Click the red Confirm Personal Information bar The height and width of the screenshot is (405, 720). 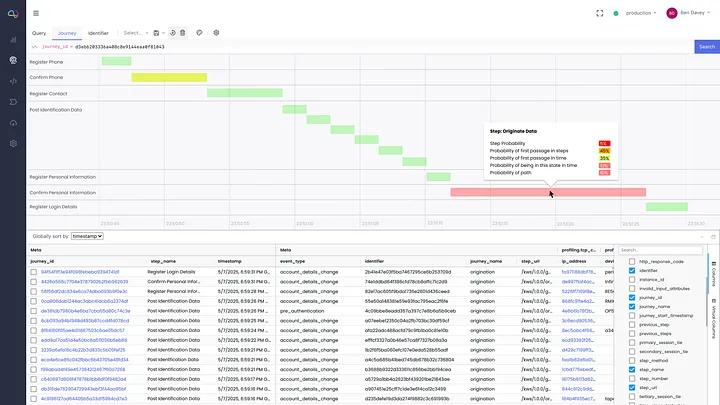(548, 192)
